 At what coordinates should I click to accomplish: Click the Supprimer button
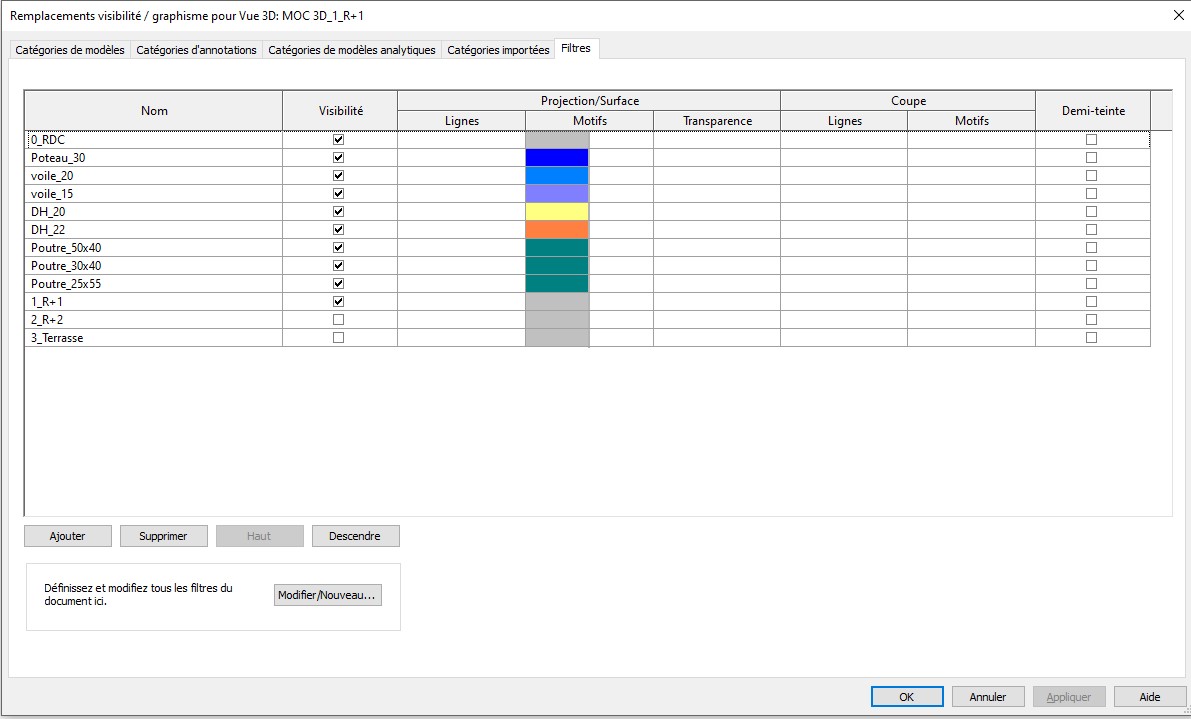point(163,536)
